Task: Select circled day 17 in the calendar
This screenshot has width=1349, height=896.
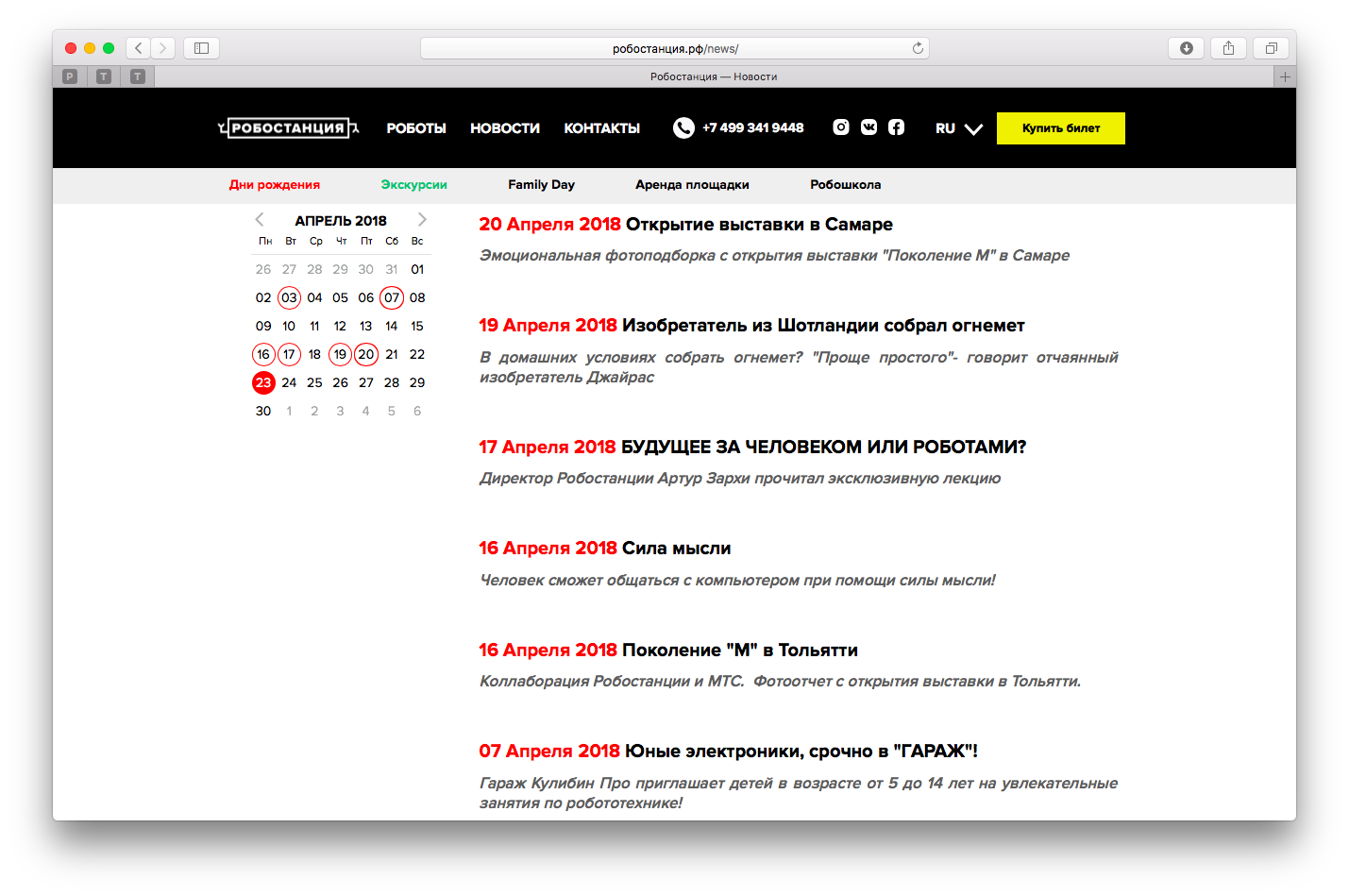Action: [x=289, y=354]
